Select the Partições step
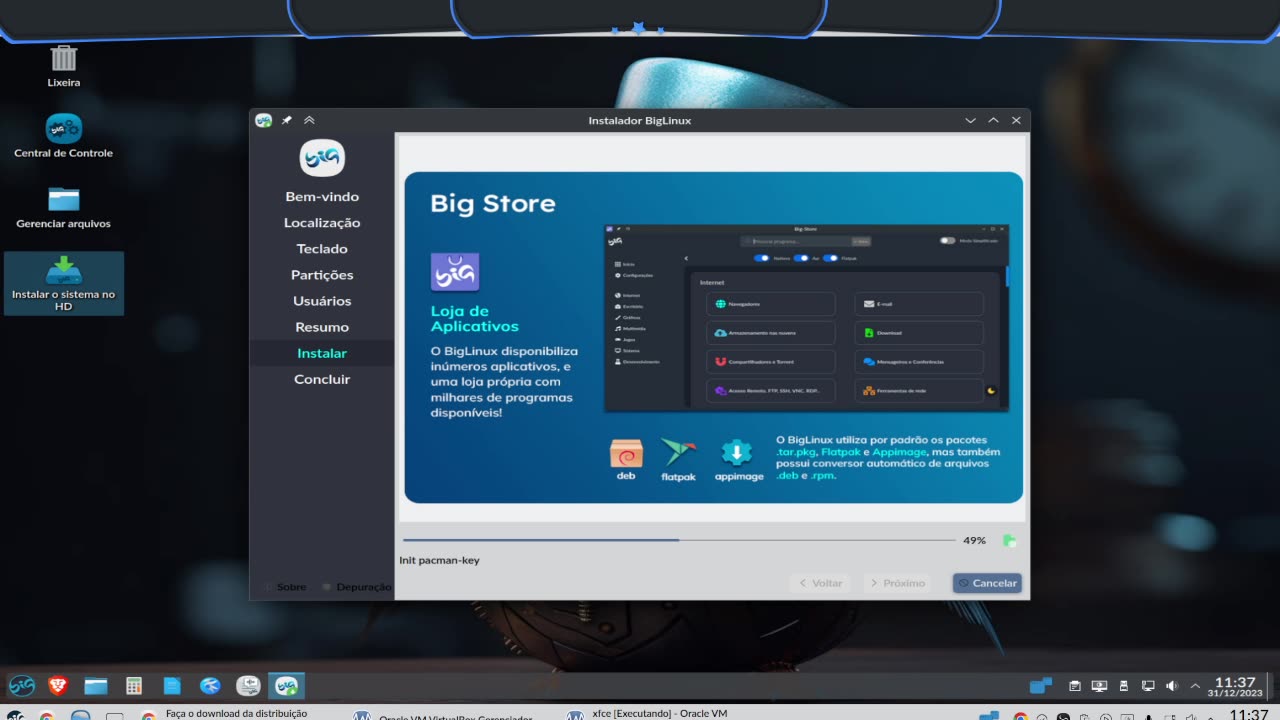 [x=322, y=275]
